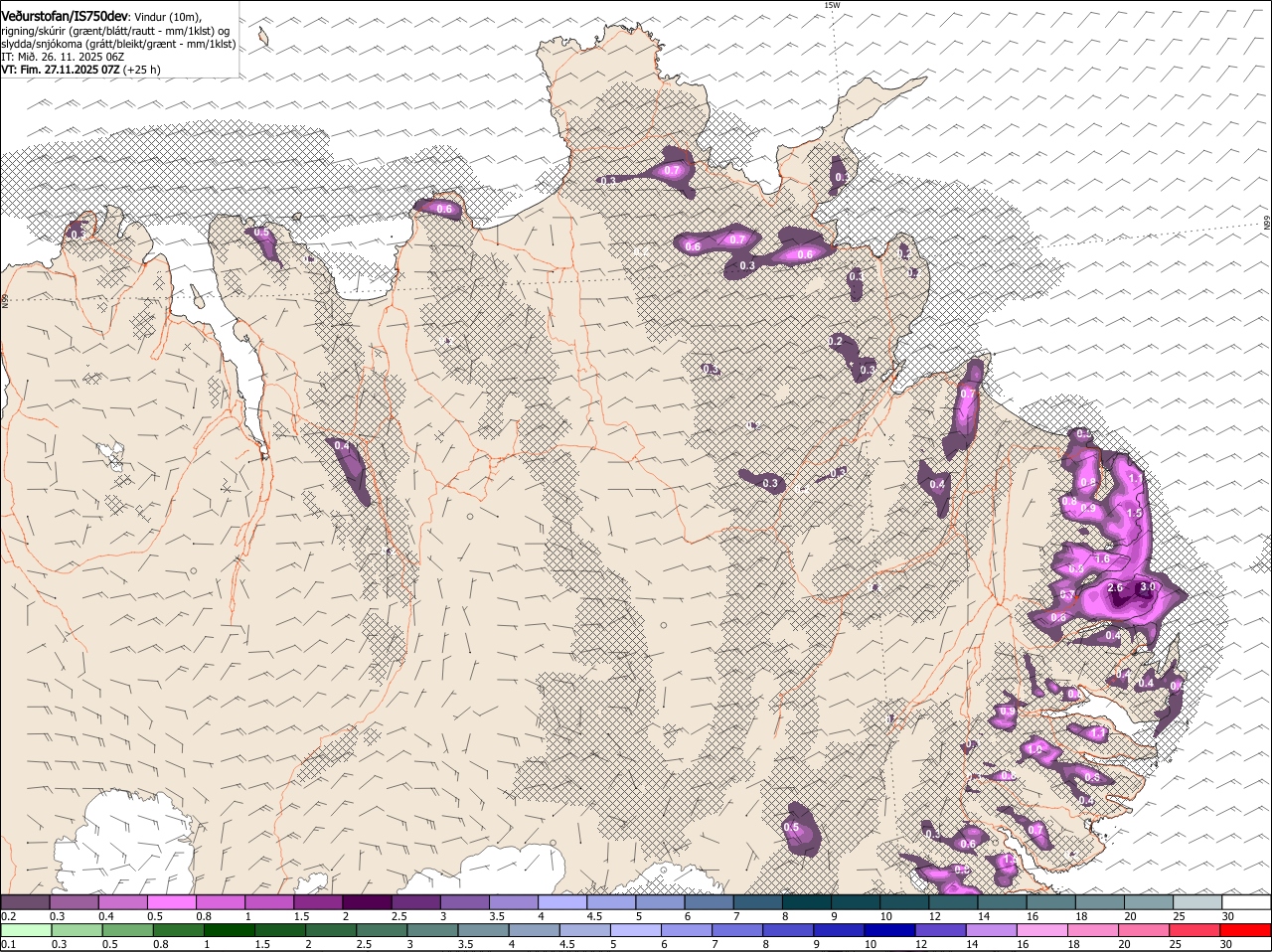Screen dimensions: 1272x952
Task: Click the '15W' longitude label
Action: click(x=832, y=5)
